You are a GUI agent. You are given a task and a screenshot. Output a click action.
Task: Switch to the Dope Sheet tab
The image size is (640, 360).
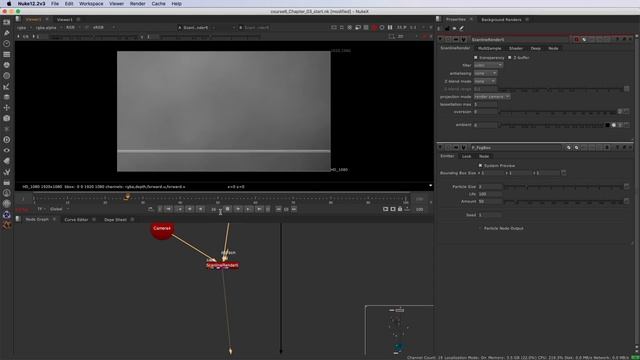115,220
